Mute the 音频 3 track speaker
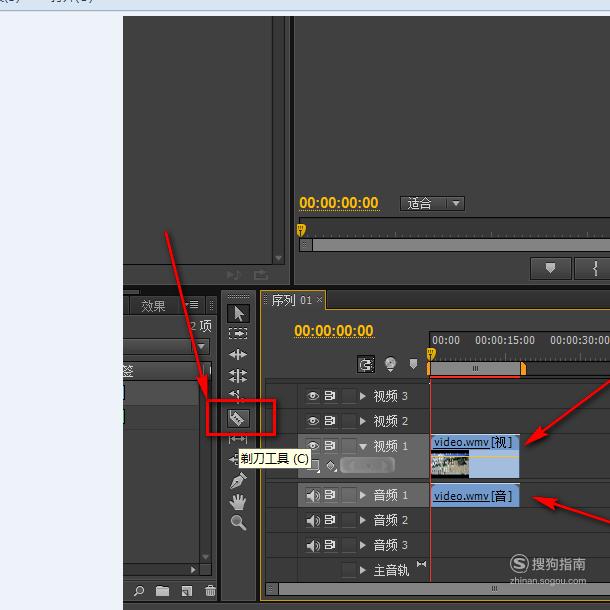This screenshot has width=610, height=610. tap(313, 545)
